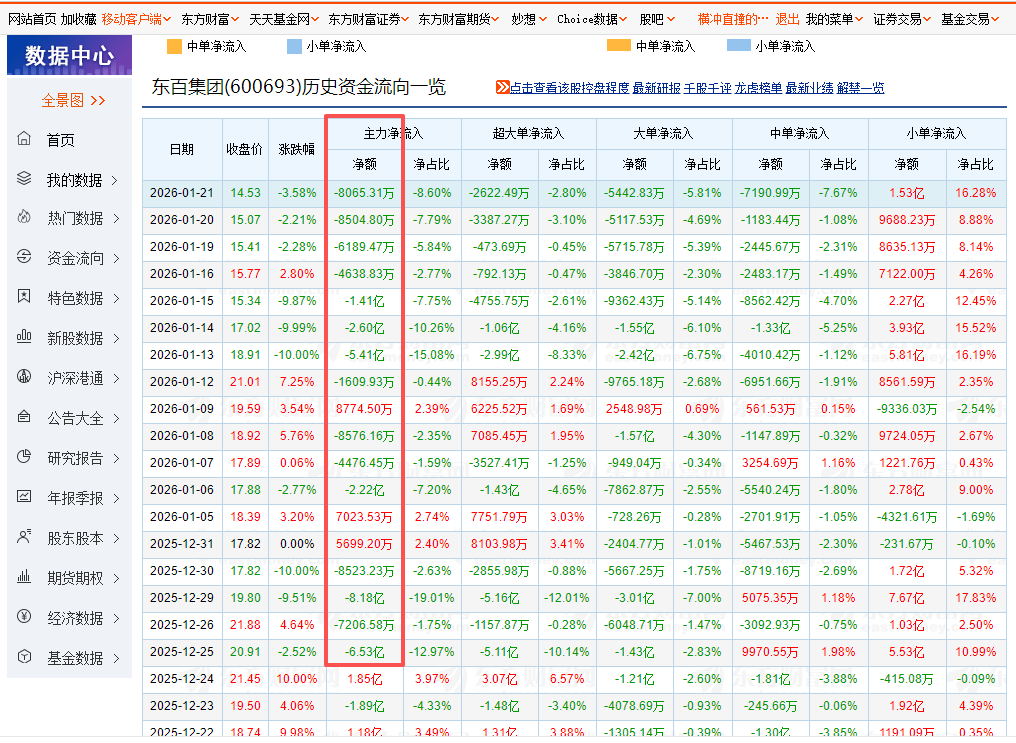Click the 2025-12-29 date cell
Screen dimensions: 1016x743
click(182, 598)
